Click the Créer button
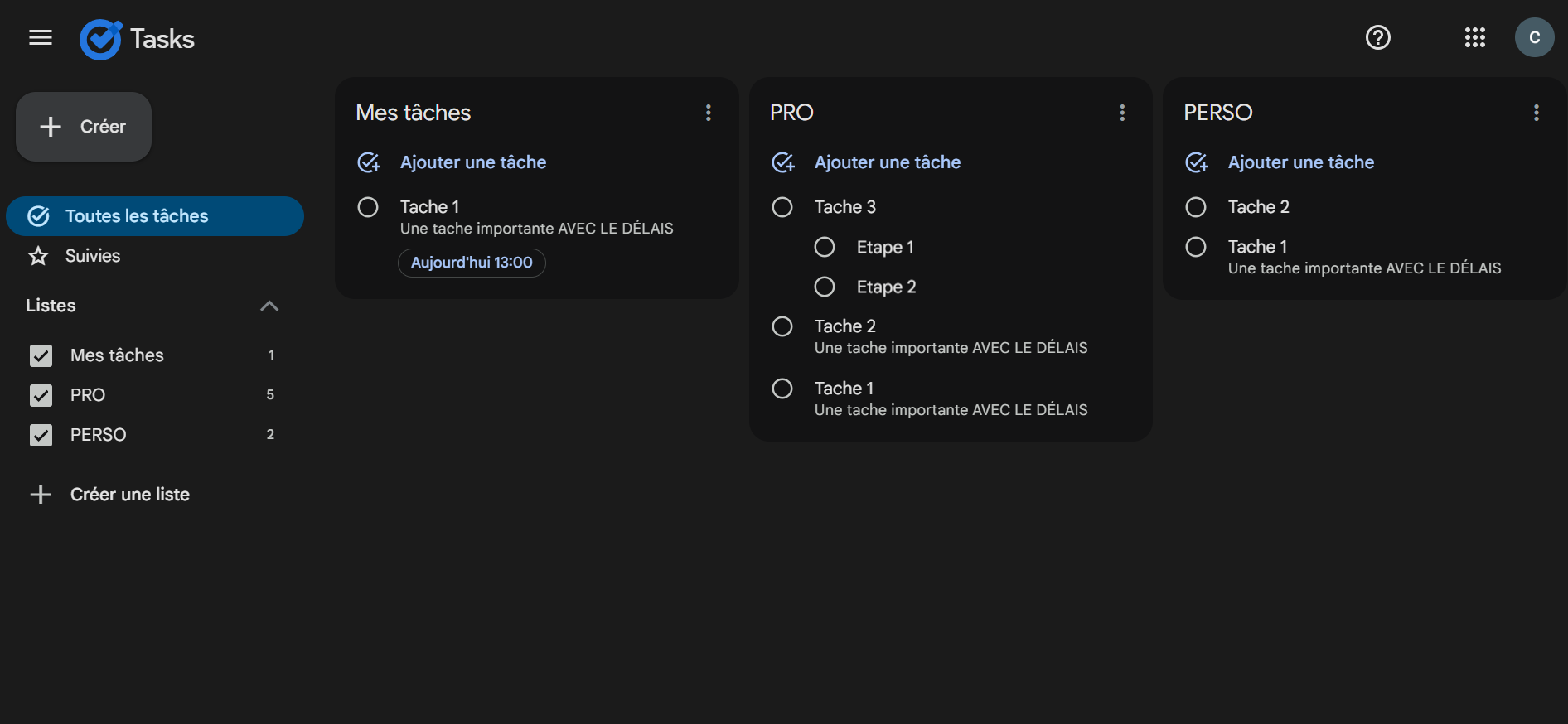Image resolution: width=1568 pixels, height=724 pixels. click(x=84, y=127)
